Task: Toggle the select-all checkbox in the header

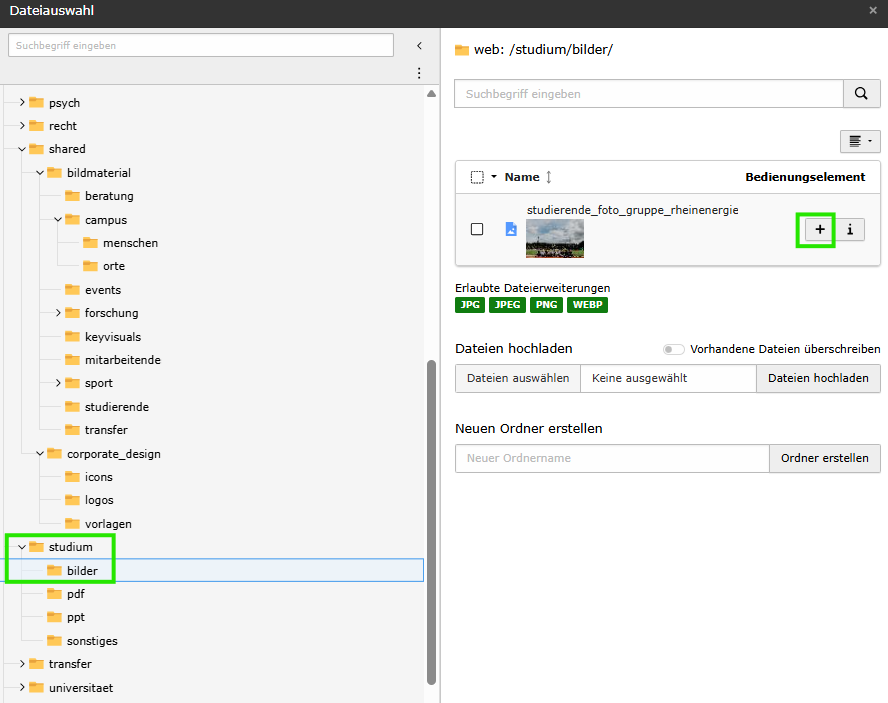Action: click(477, 177)
